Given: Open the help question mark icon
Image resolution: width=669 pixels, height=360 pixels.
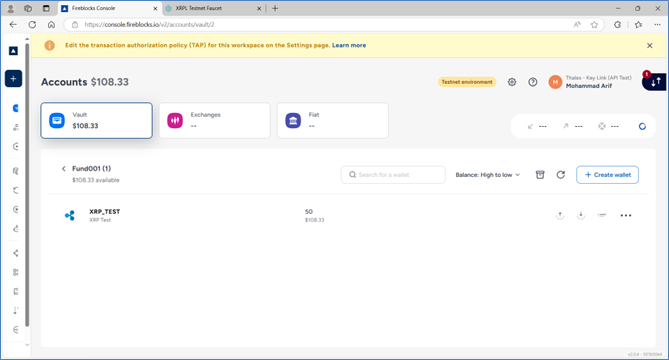Looking at the screenshot, I should coord(532,82).
